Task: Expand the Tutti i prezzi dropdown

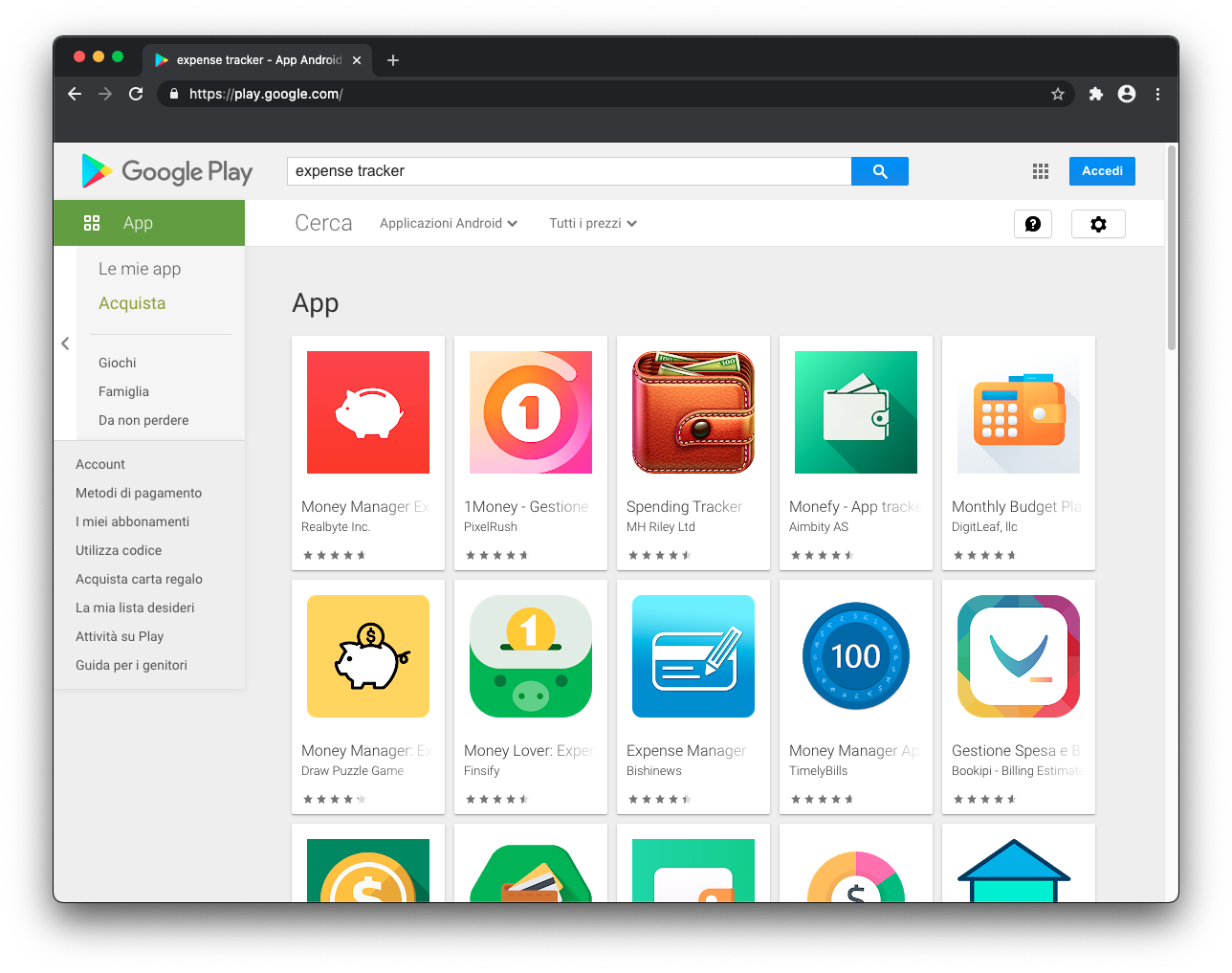Action: click(592, 224)
